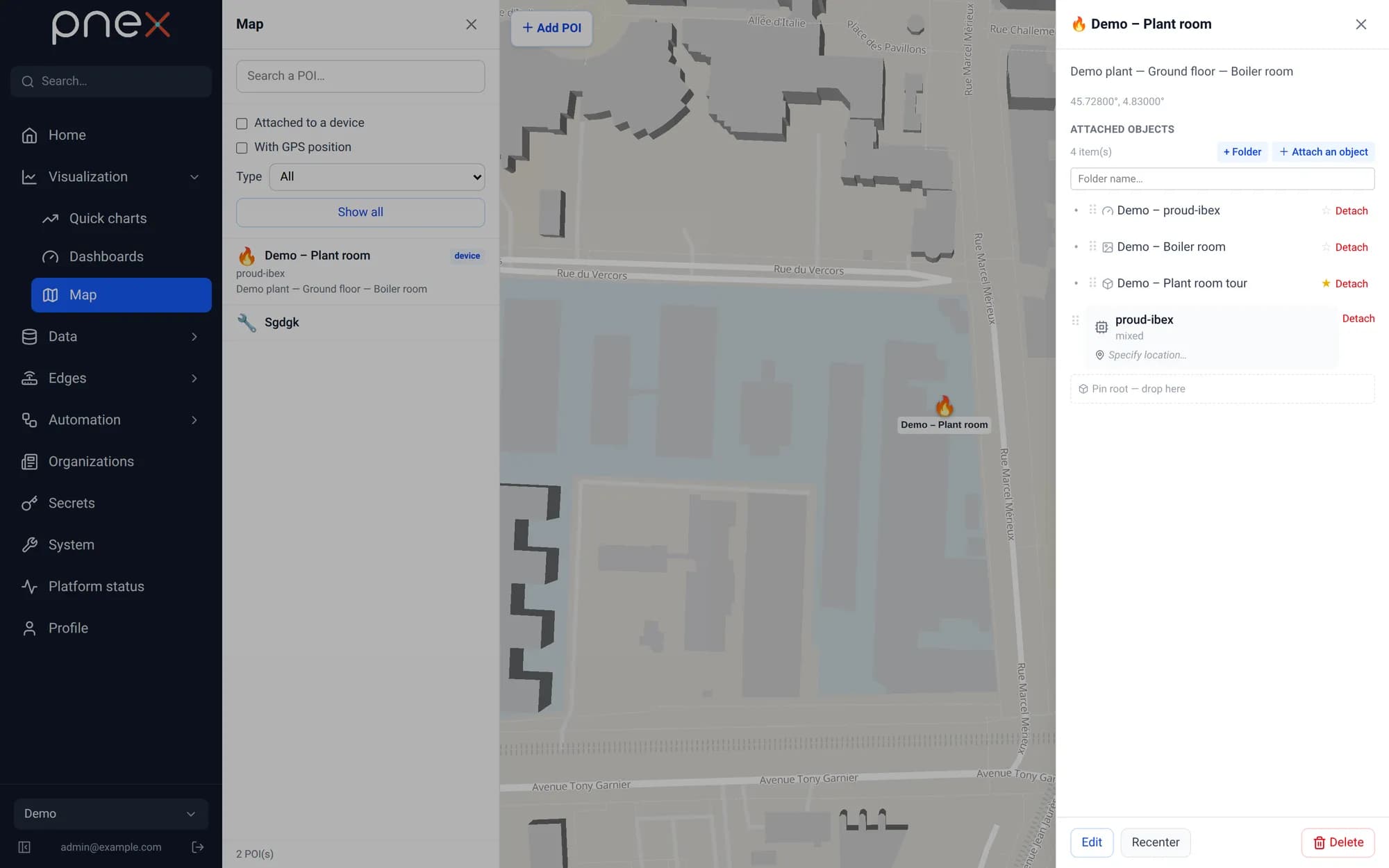Viewport: 1389px width, 868px height.
Task: Grab the drag handle of Demo – Boiler room
Action: click(x=1092, y=247)
